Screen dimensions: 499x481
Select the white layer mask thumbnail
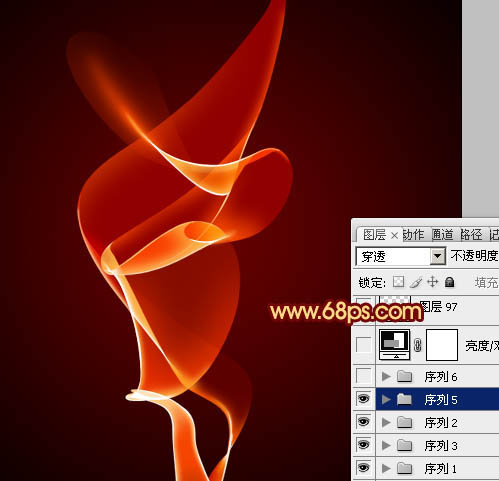(x=442, y=345)
